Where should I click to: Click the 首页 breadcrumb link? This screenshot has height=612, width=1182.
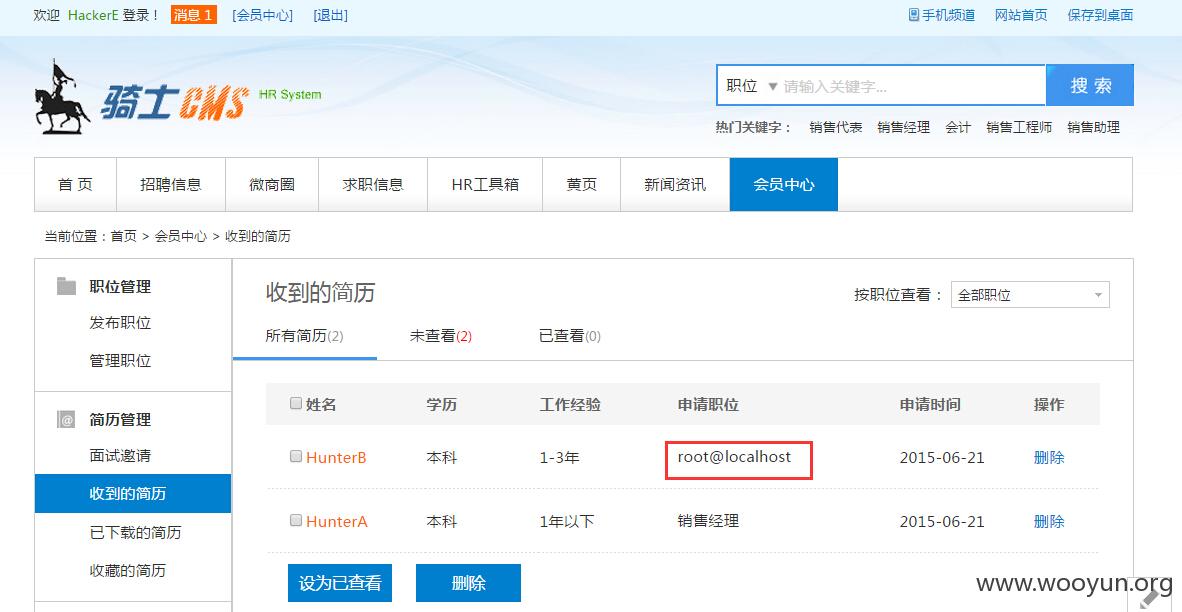[124, 237]
